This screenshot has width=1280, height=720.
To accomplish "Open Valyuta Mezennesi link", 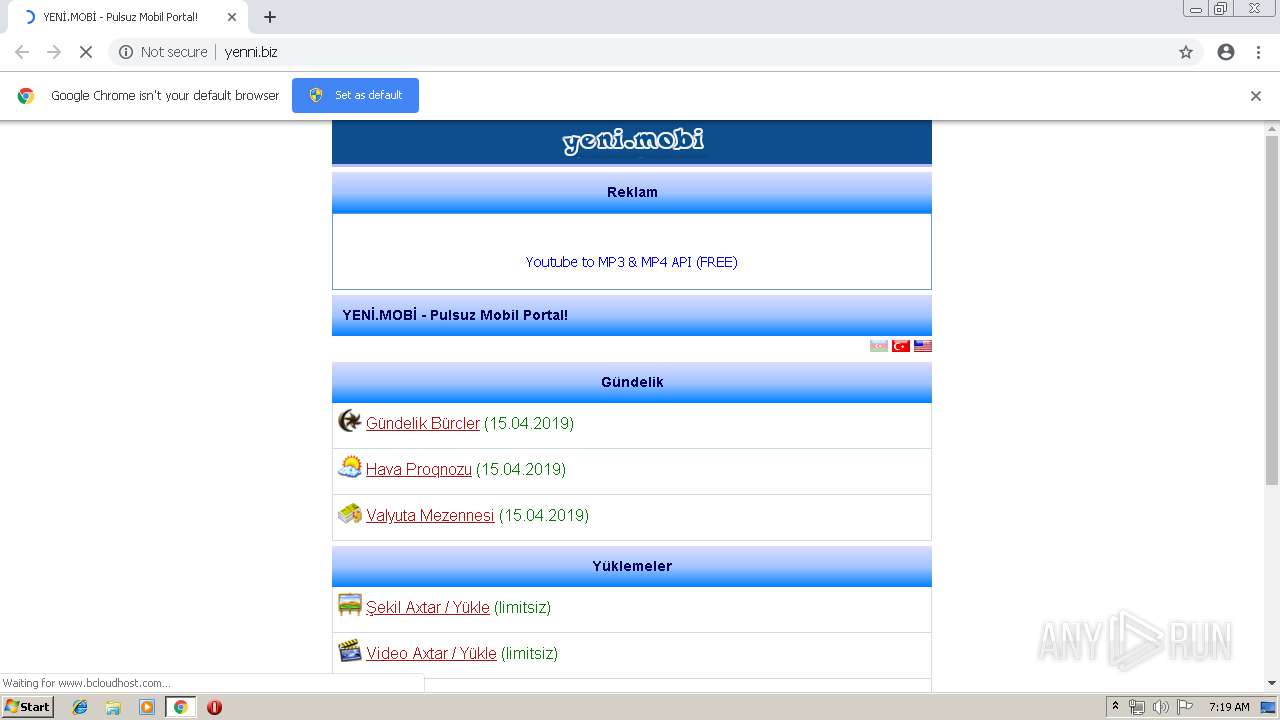I will 430,515.
